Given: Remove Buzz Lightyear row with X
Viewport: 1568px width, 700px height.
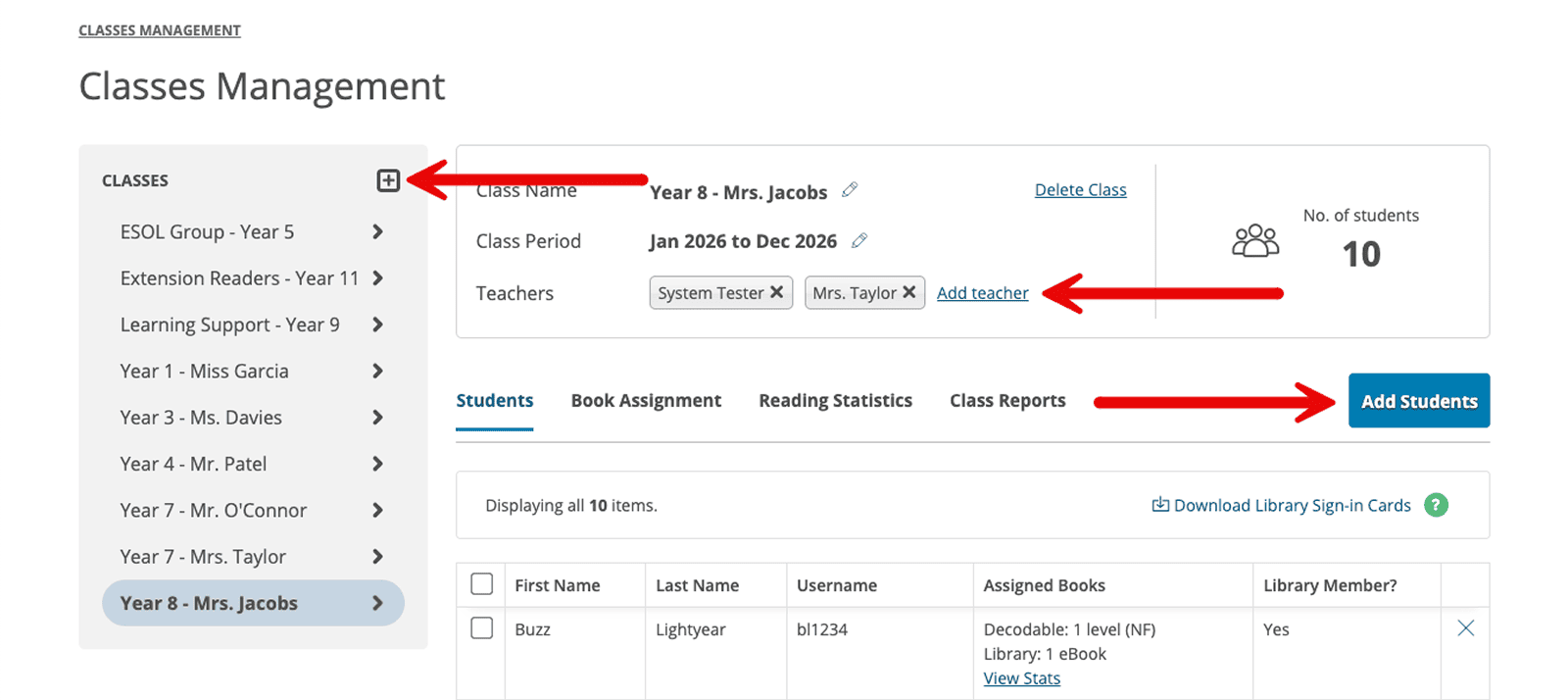Looking at the screenshot, I should click(1465, 628).
